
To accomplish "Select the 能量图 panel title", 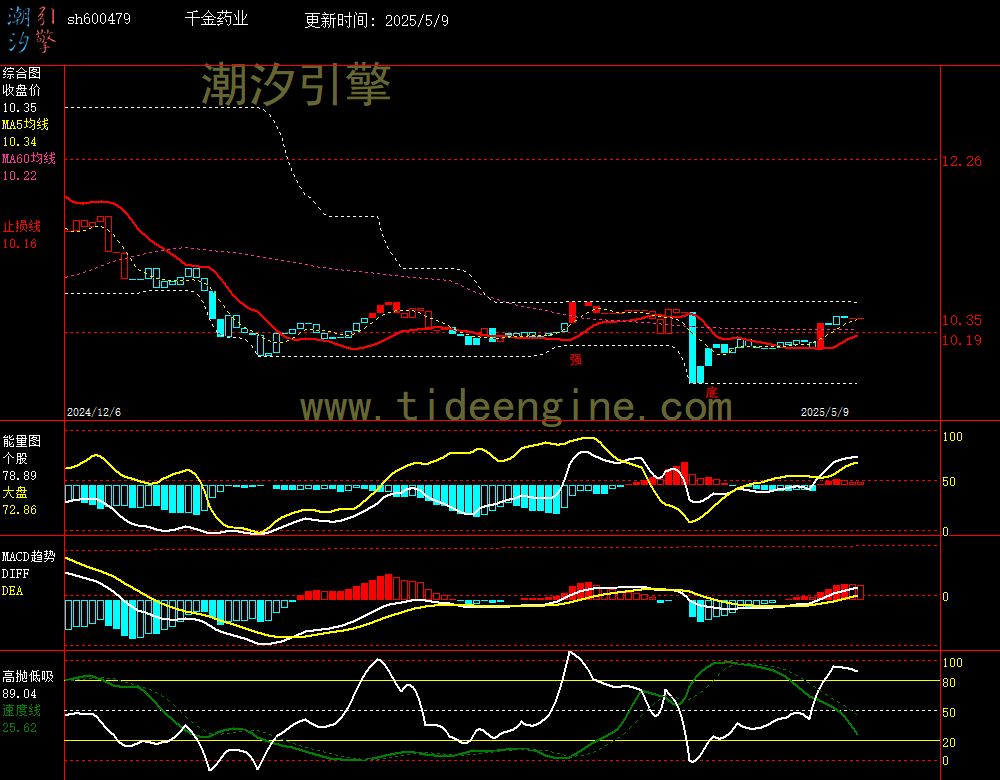I will pos(21,441).
